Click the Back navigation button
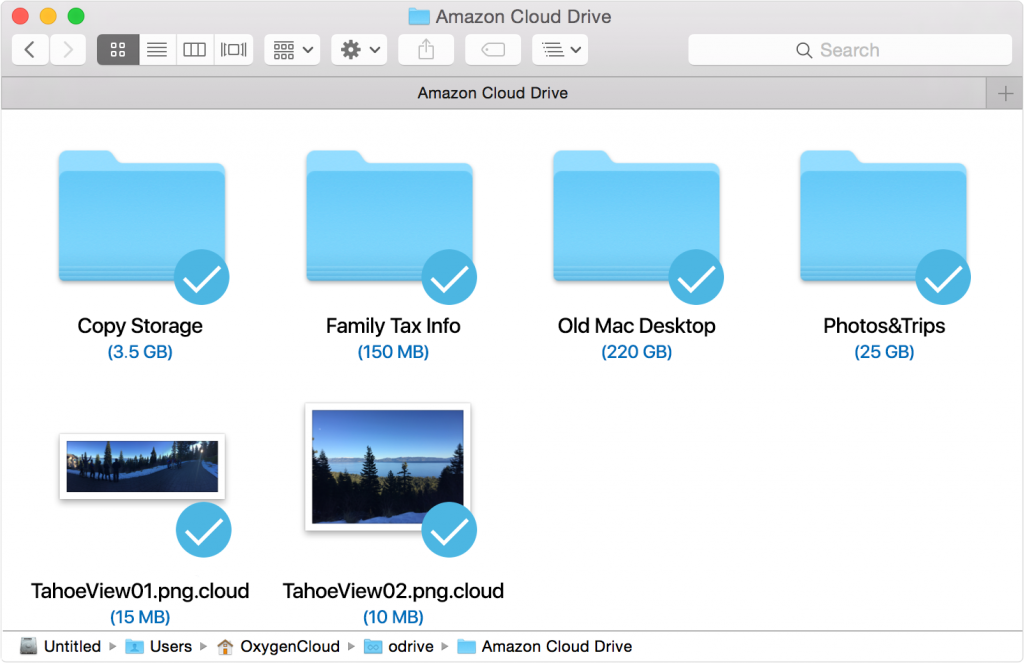Viewport: 1024px width, 663px height. pos(29,49)
